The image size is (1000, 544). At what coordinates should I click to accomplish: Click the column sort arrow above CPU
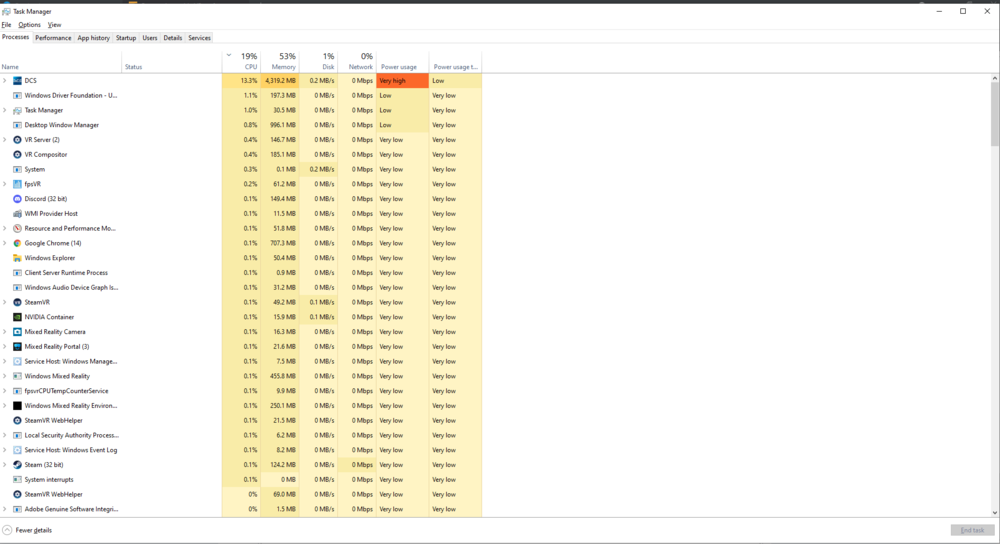coord(228,55)
